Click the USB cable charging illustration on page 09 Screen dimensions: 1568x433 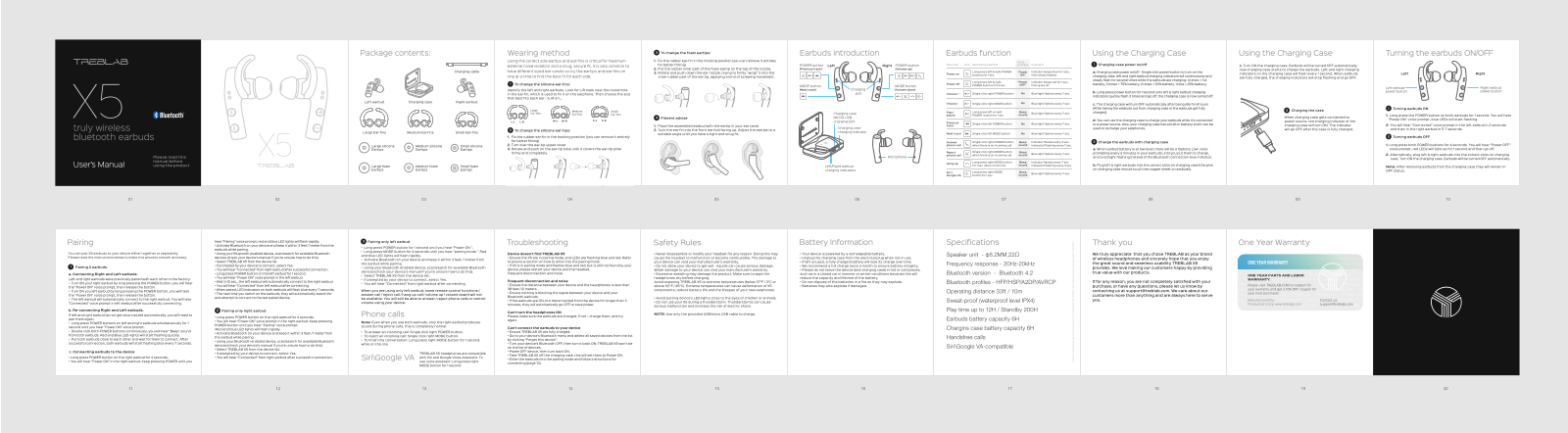[1259, 125]
